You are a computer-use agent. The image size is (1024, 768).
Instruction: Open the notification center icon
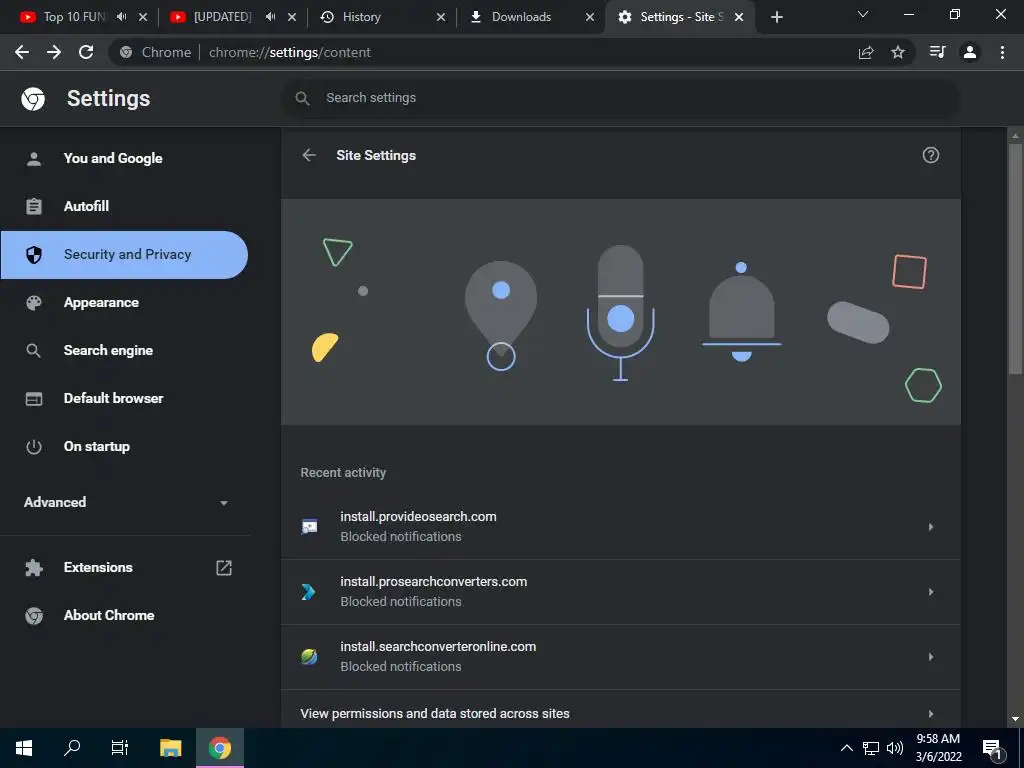[x=992, y=749]
